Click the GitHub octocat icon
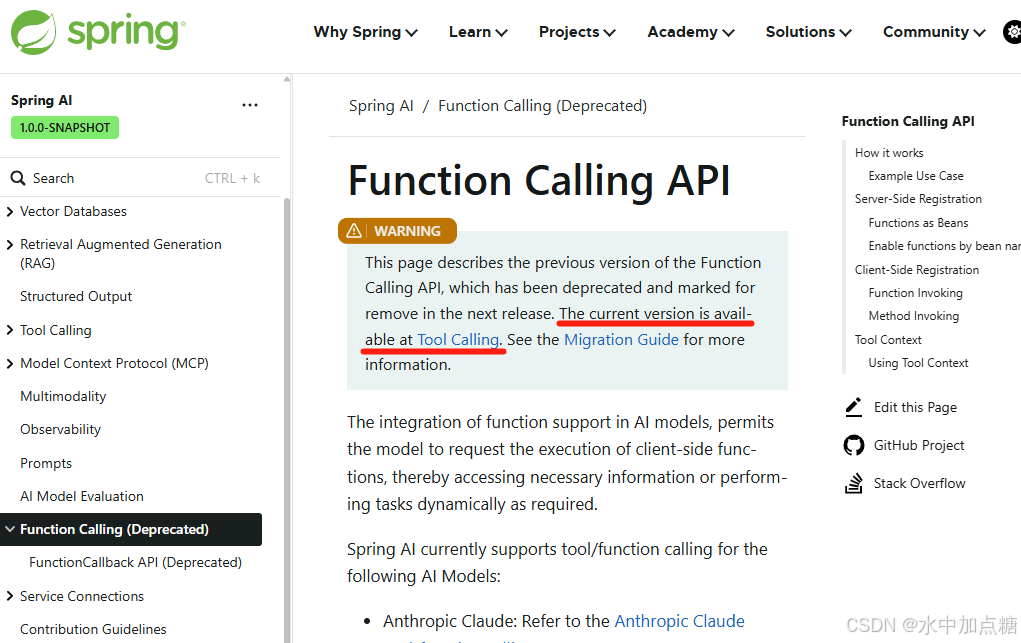Viewport: 1021px width, 643px height. 854,445
